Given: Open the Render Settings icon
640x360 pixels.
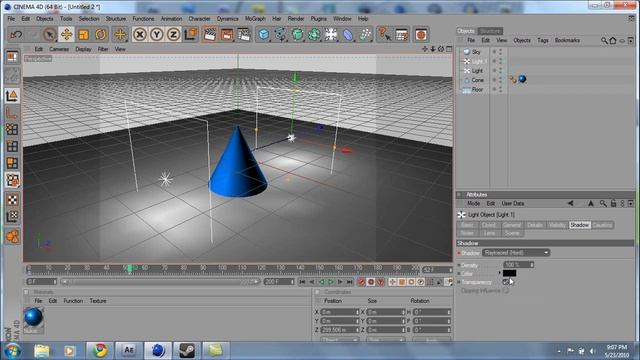Looking at the screenshot, I should (x=244, y=35).
